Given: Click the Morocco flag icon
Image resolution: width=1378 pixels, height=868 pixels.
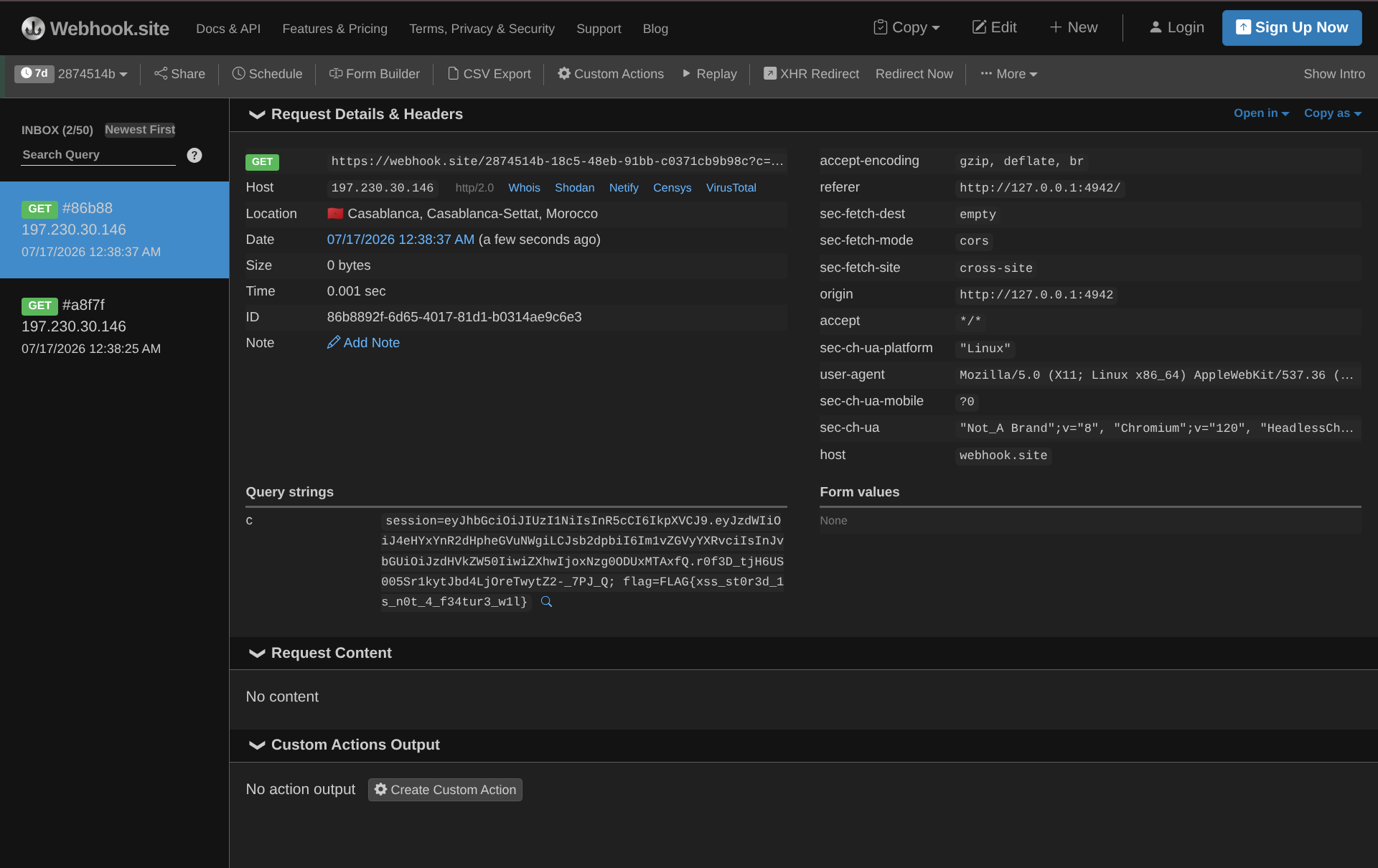Looking at the screenshot, I should coord(335,213).
